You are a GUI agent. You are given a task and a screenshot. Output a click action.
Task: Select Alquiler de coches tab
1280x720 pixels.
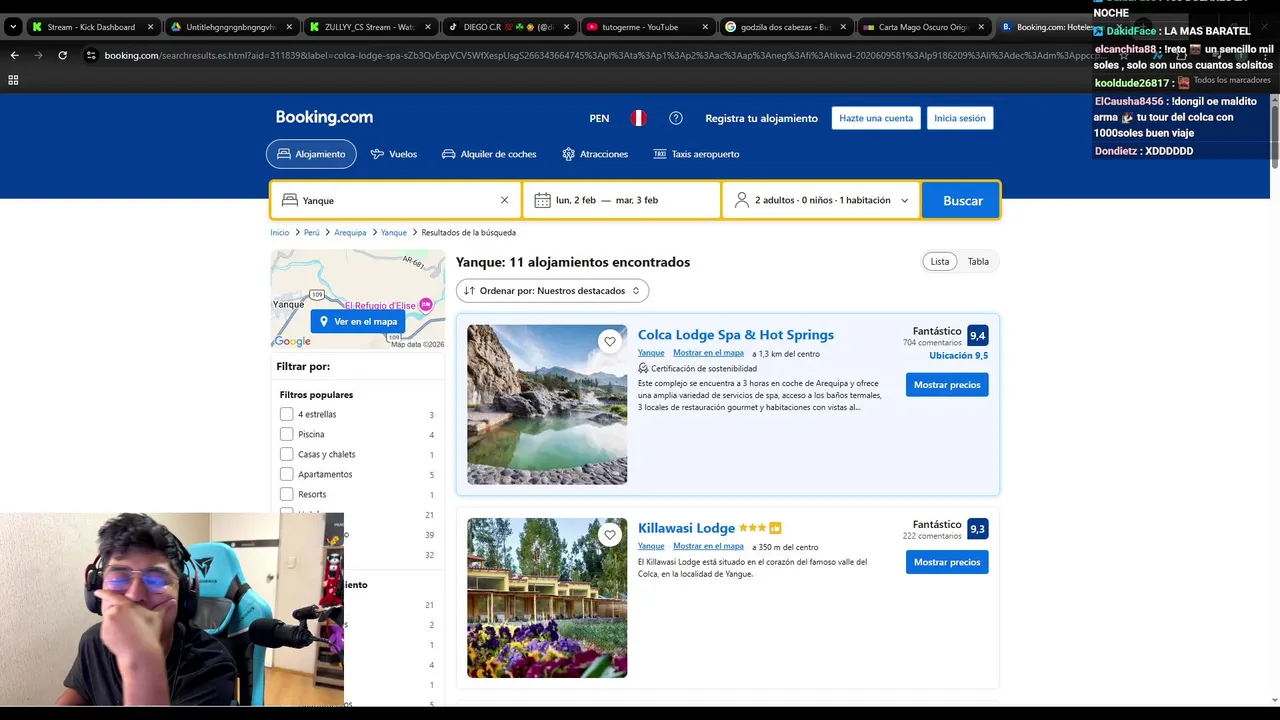(x=489, y=154)
